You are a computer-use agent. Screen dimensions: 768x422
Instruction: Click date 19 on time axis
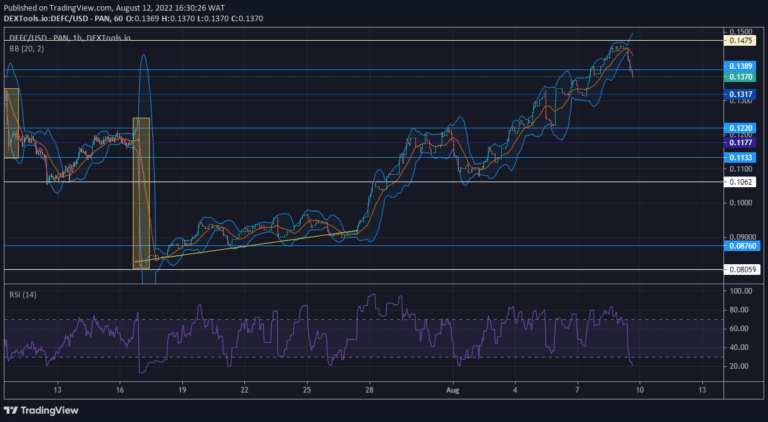pyautogui.click(x=182, y=390)
